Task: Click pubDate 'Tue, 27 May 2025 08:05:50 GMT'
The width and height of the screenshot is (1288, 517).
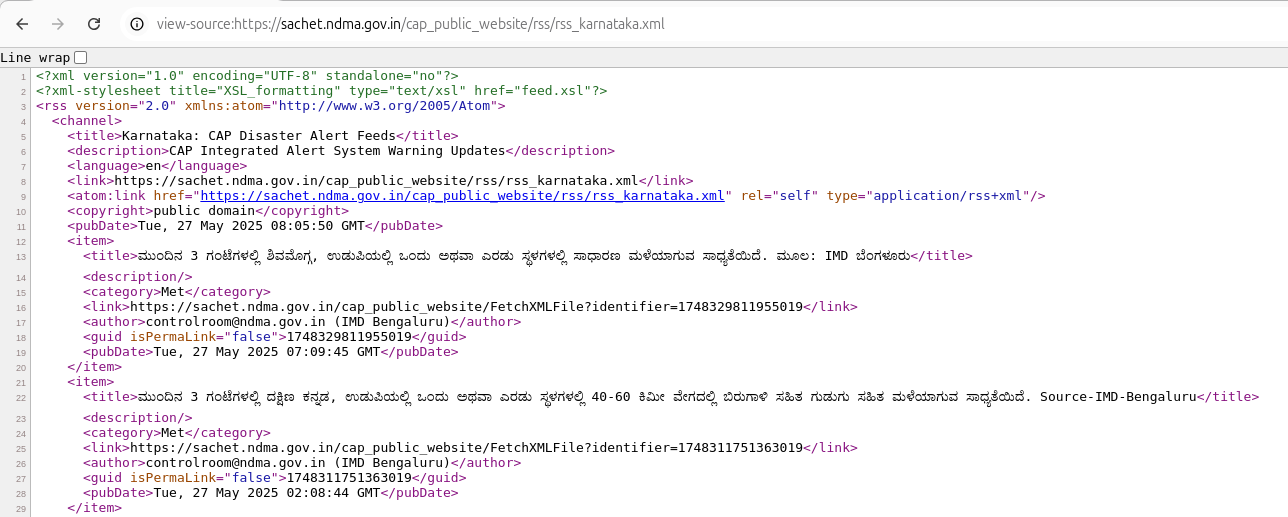Action: pos(255,226)
